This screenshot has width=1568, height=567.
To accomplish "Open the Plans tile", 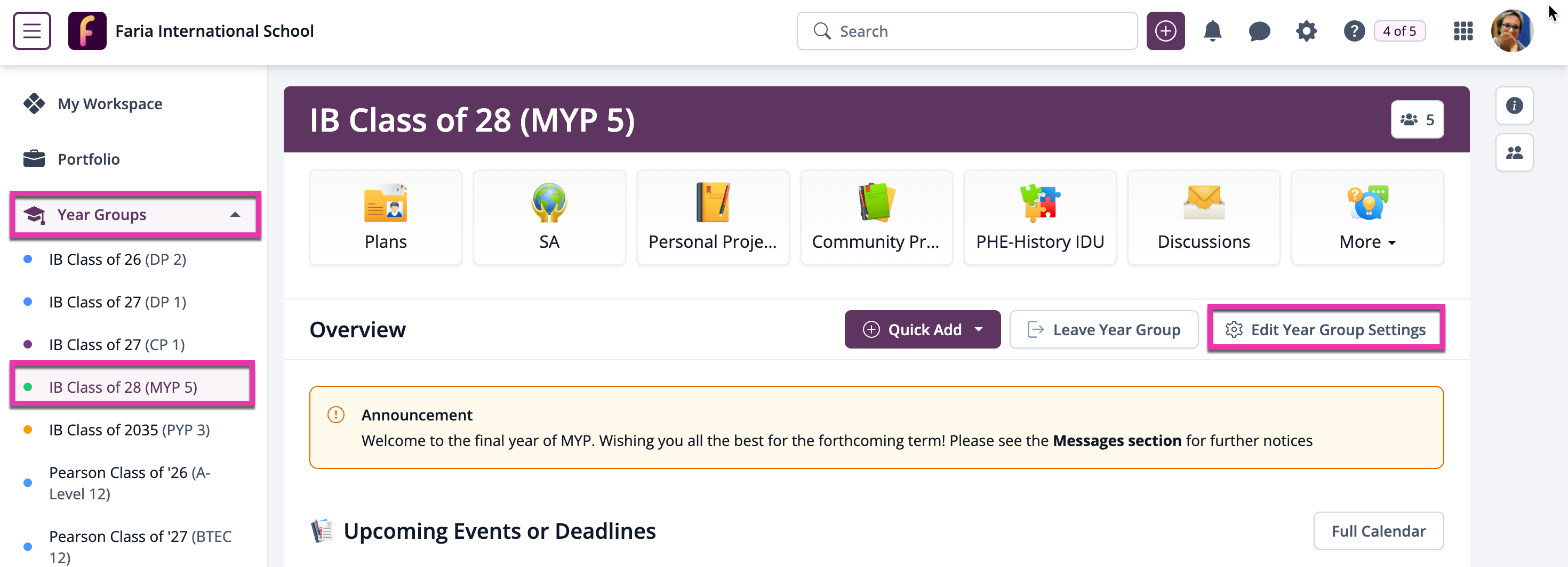I will coord(385,217).
